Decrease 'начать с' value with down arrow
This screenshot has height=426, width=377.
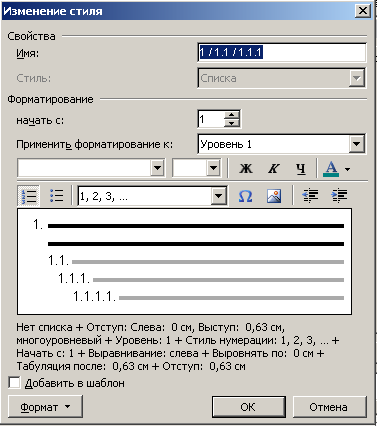click(232, 123)
